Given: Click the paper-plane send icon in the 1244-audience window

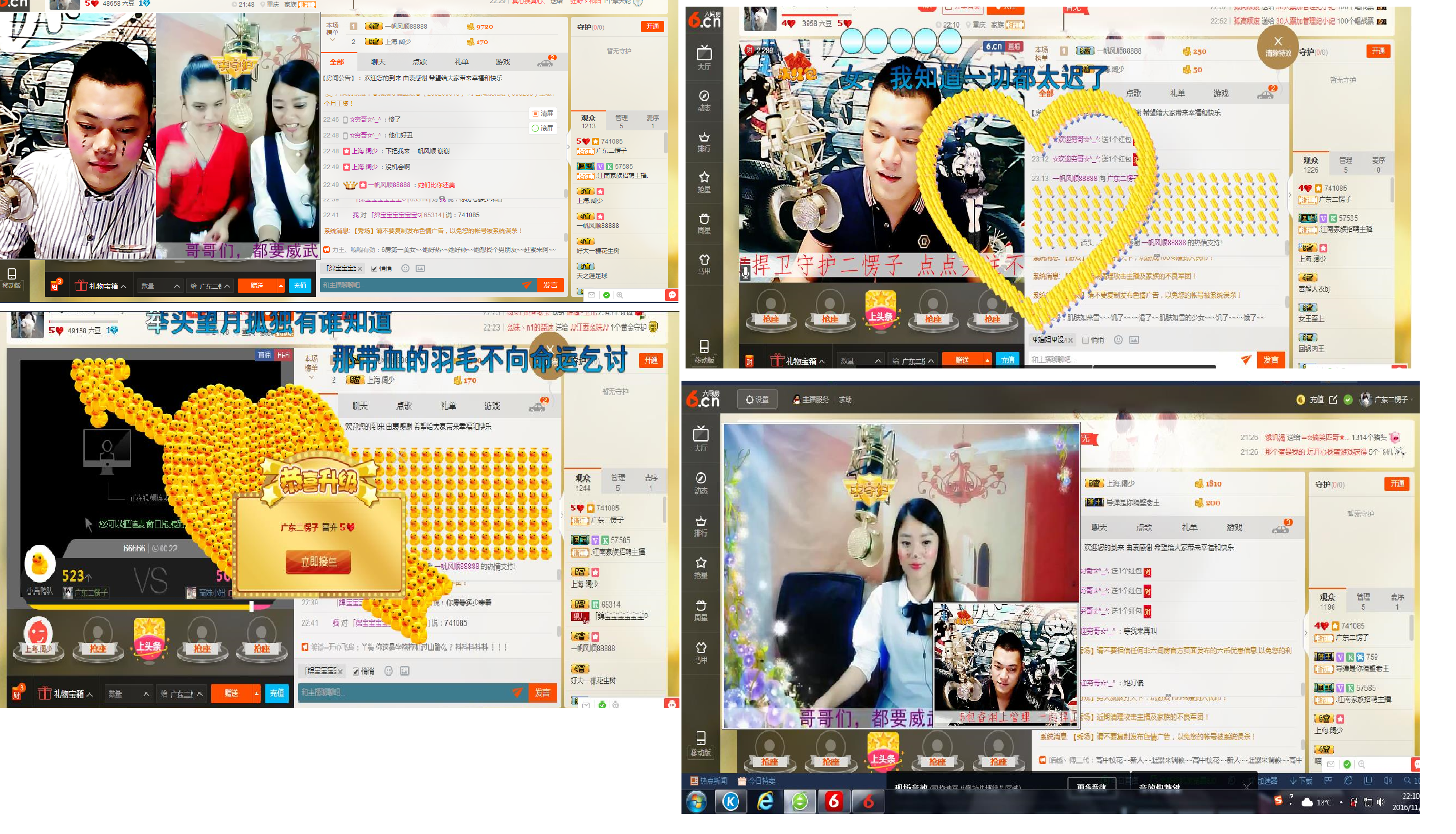Looking at the screenshot, I should point(517,692).
